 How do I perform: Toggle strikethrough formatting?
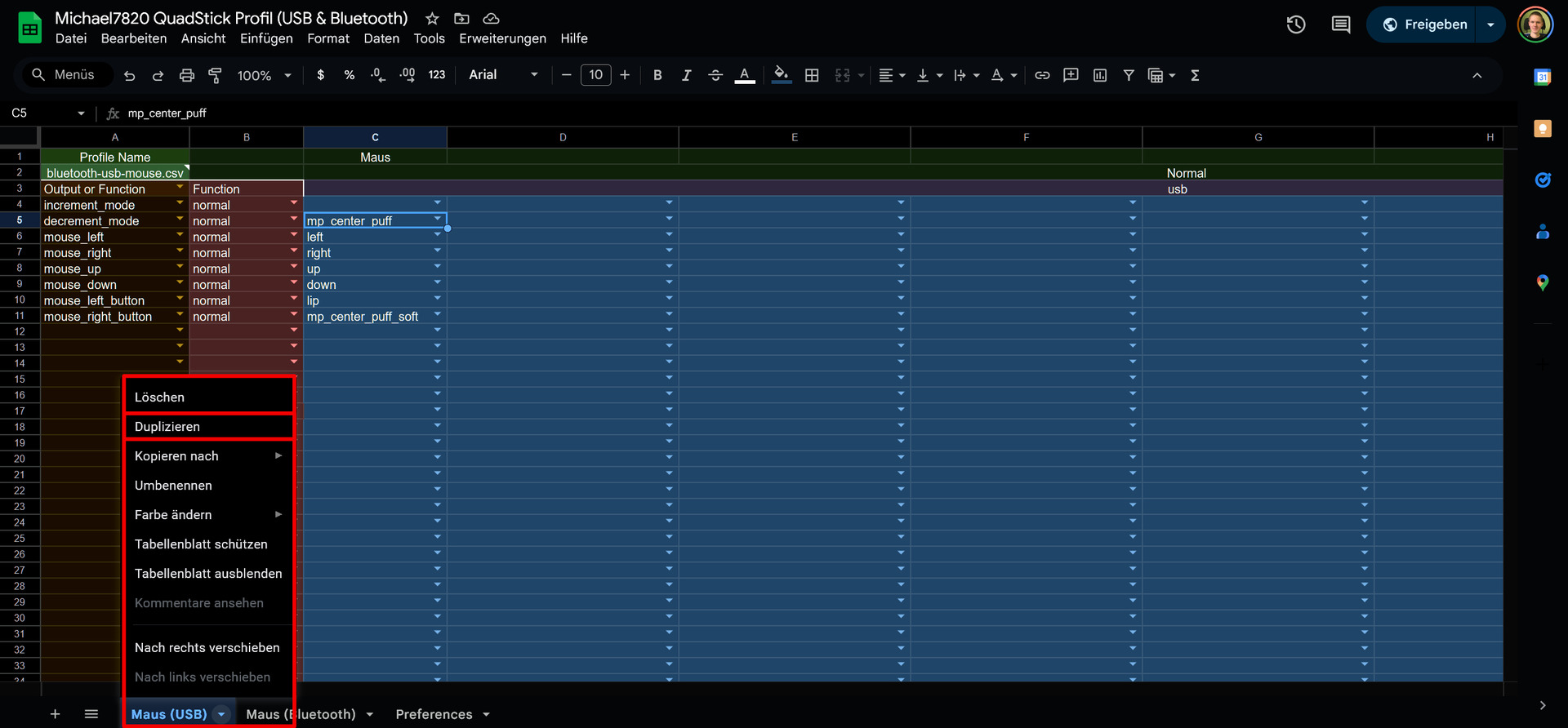pyautogui.click(x=715, y=75)
